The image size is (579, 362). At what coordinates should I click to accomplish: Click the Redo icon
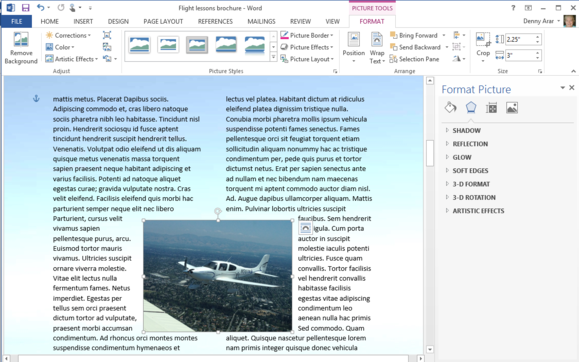pyautogui.click(x=61, y=7)
